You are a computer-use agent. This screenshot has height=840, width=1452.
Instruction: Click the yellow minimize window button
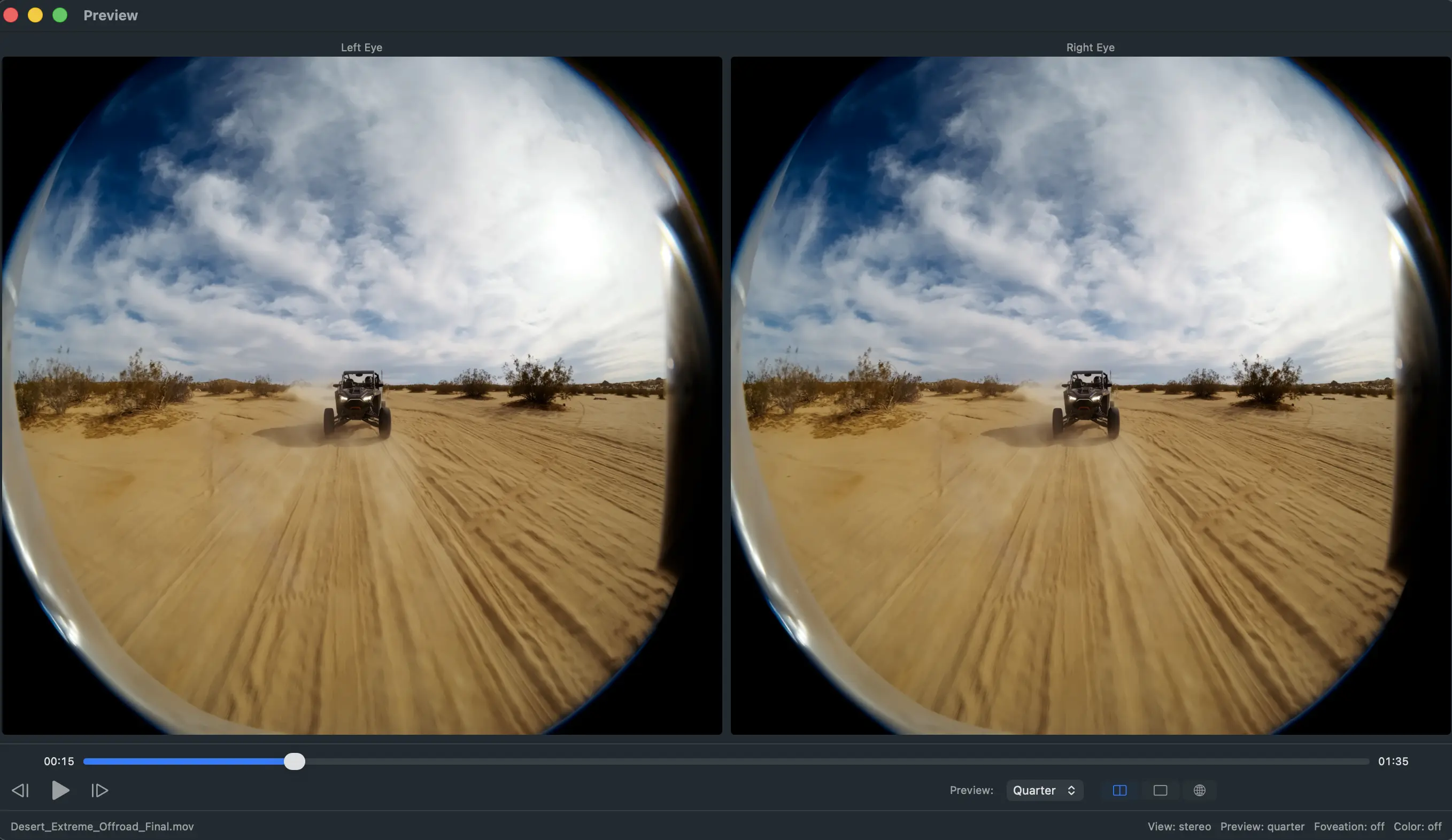[35, 15]
